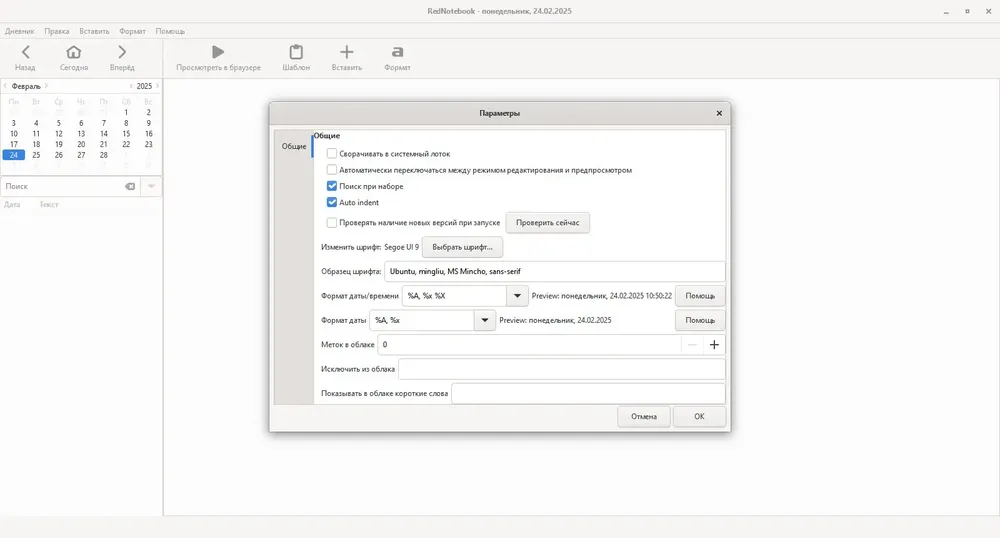
Task: Go to the next year arrow beside 2025
Action: coord(157,86)
